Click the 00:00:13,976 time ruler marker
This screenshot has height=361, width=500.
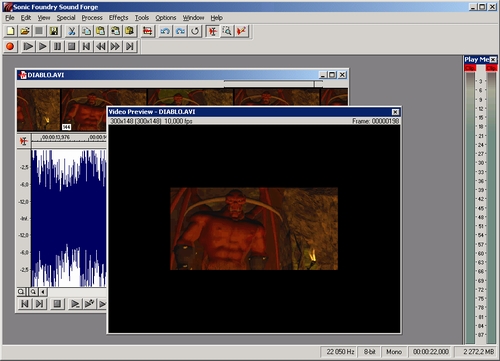pyautogui.click(x=56, y=137)
